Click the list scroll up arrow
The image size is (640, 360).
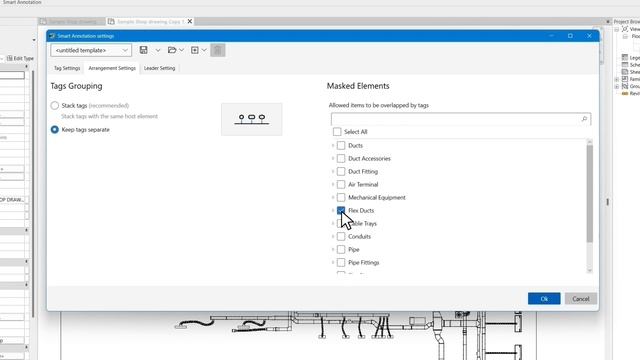coord(589,141)
